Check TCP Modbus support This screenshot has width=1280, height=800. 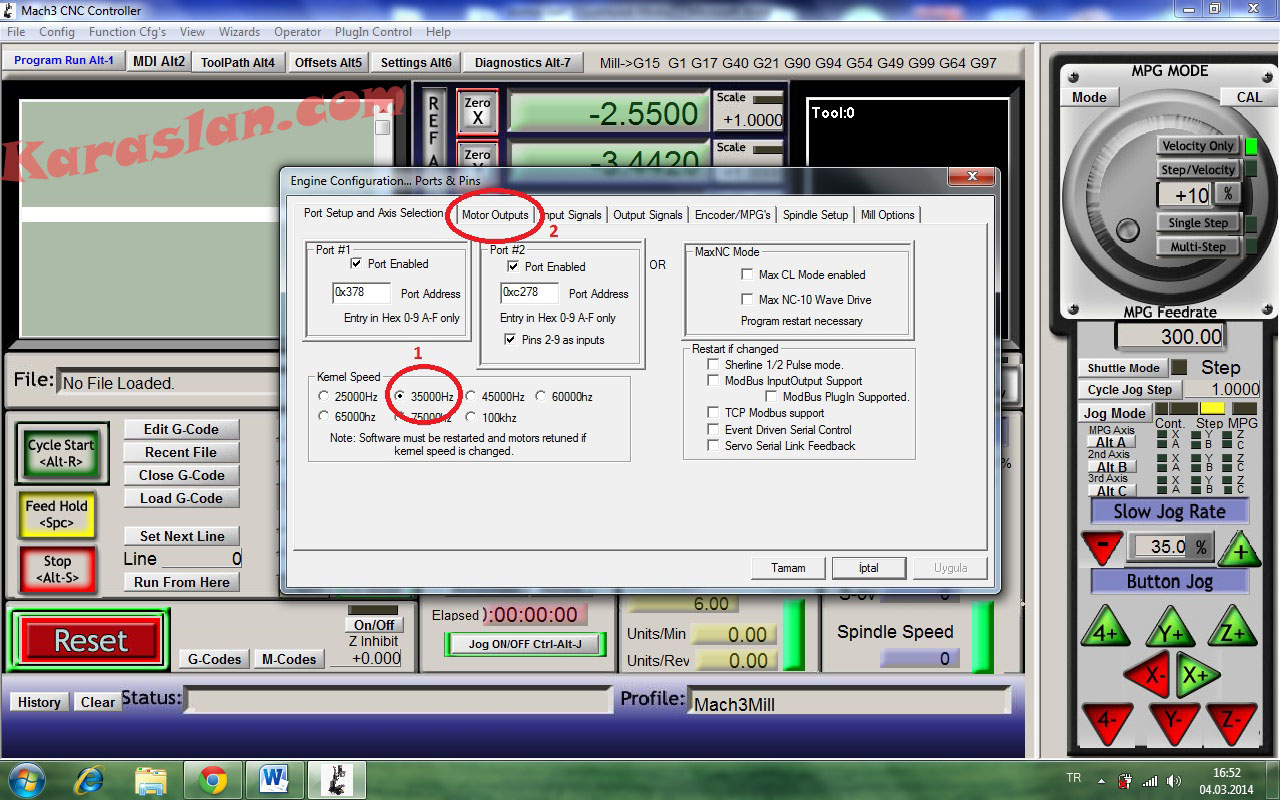pyautogui.click(x=713, y=413)
